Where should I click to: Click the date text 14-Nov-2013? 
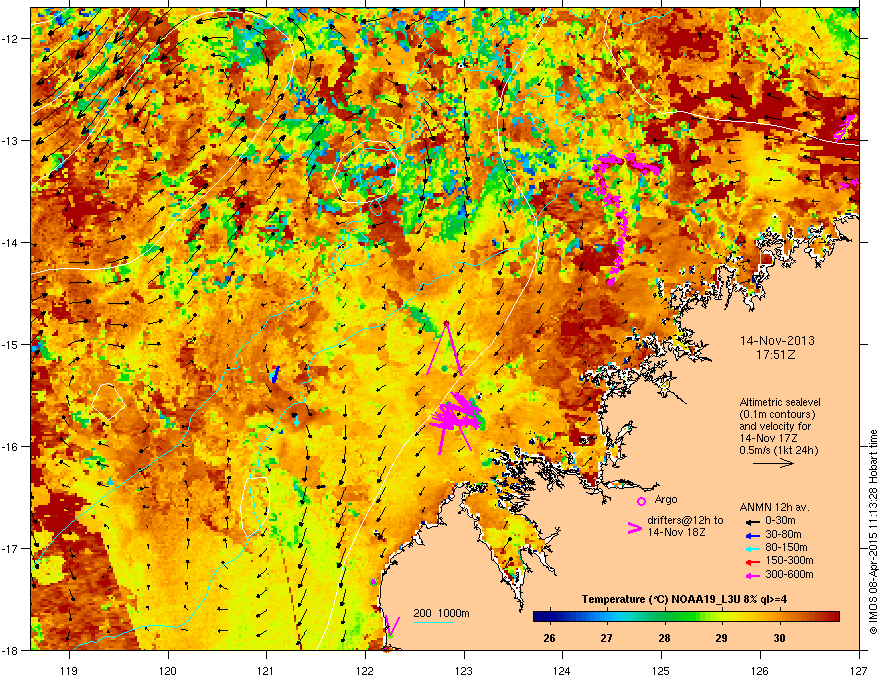[x=777, y=341]
